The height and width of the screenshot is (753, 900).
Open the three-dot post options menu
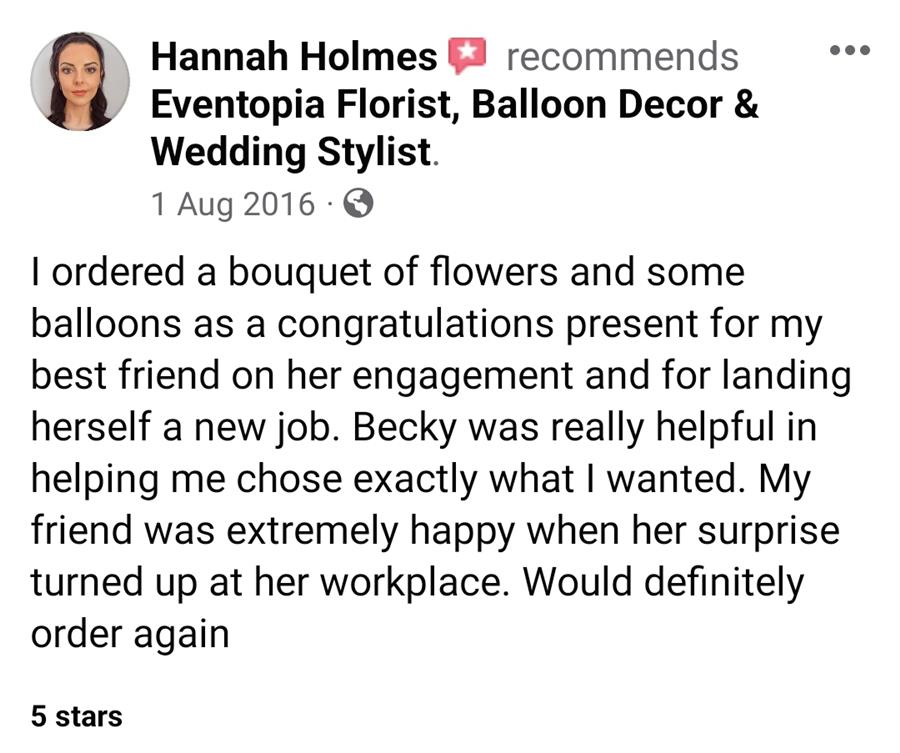850,51
